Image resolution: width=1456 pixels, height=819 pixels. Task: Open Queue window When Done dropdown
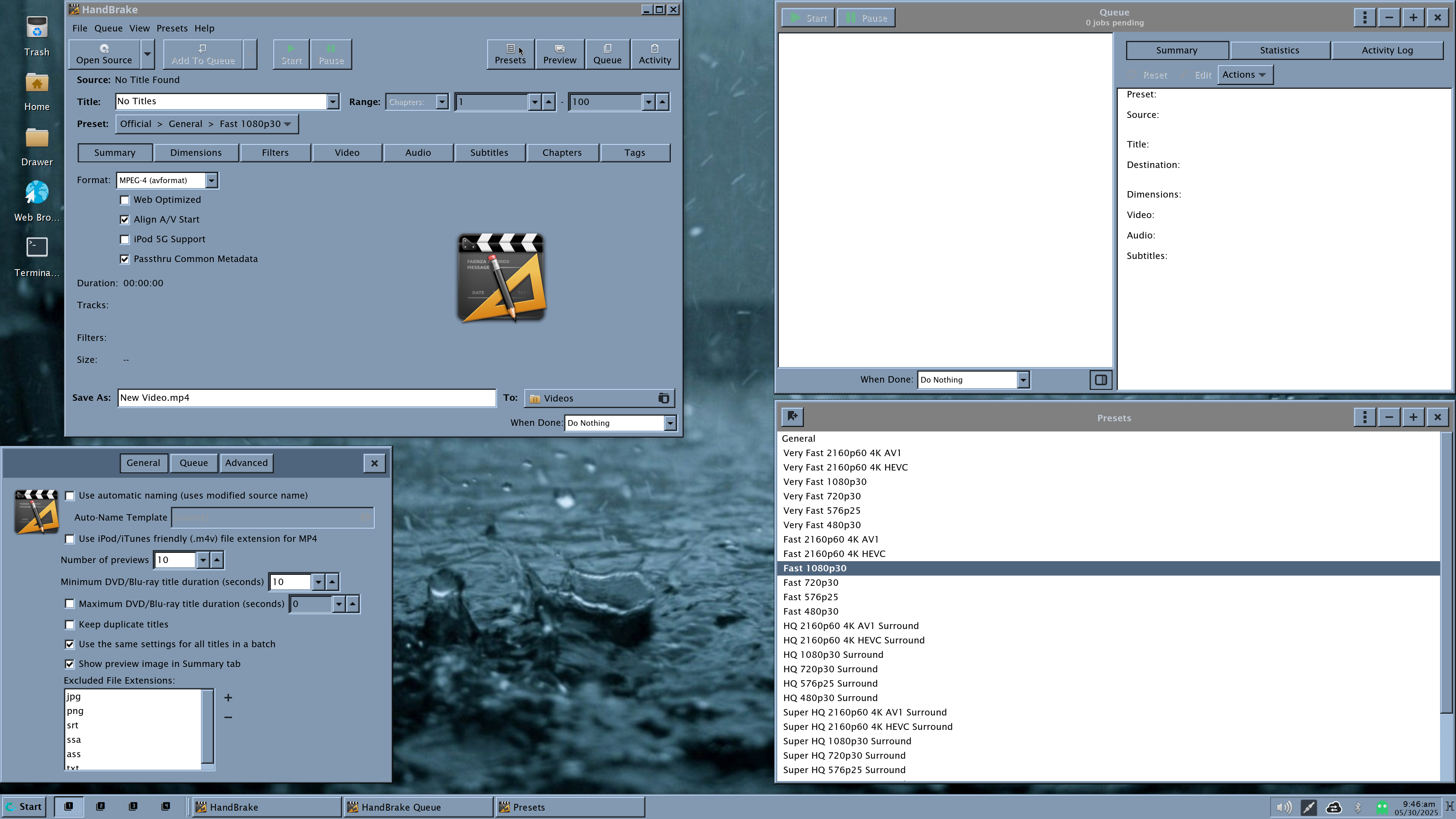coord(973,380)
